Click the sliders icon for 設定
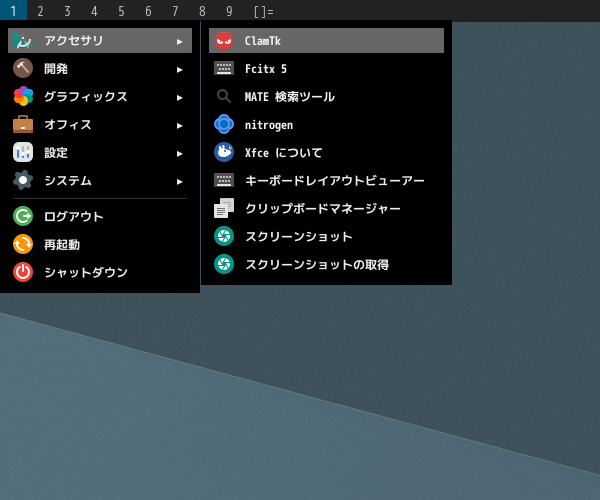This screenshot has width=600, height=500. pos(23,152)
